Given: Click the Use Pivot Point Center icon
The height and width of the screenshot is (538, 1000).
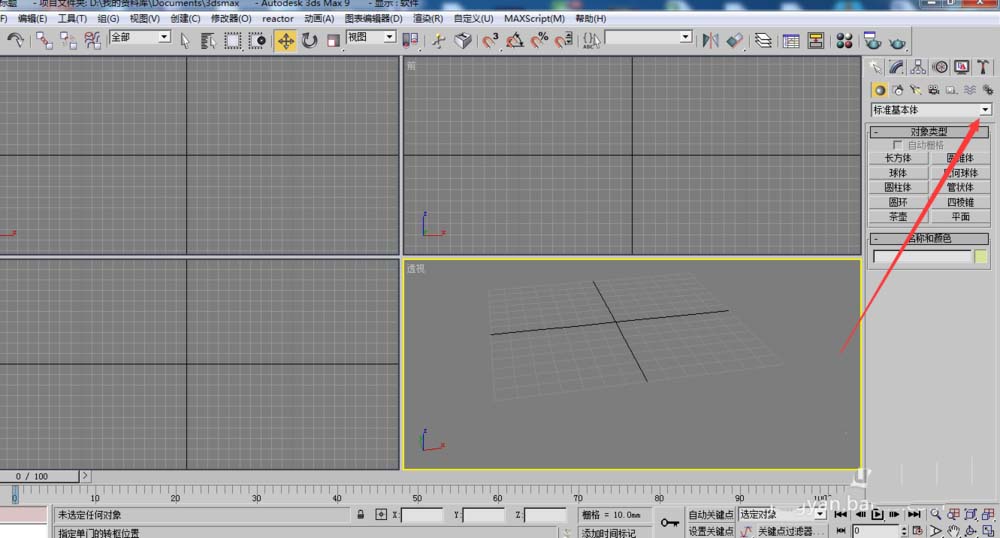Looking at the screenshot, I should (x=410, y=41).
